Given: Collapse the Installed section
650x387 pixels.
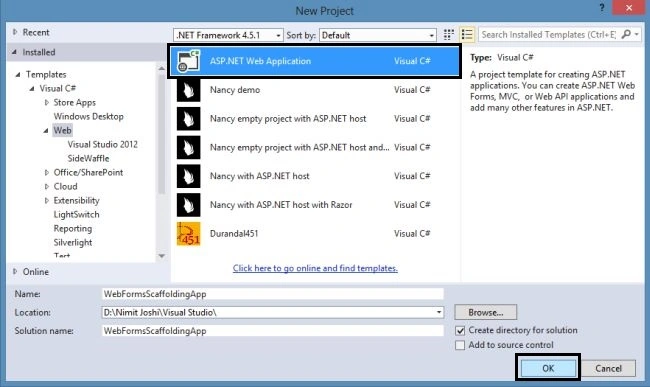Looking at the screenshot, I should tap(15, 52).
